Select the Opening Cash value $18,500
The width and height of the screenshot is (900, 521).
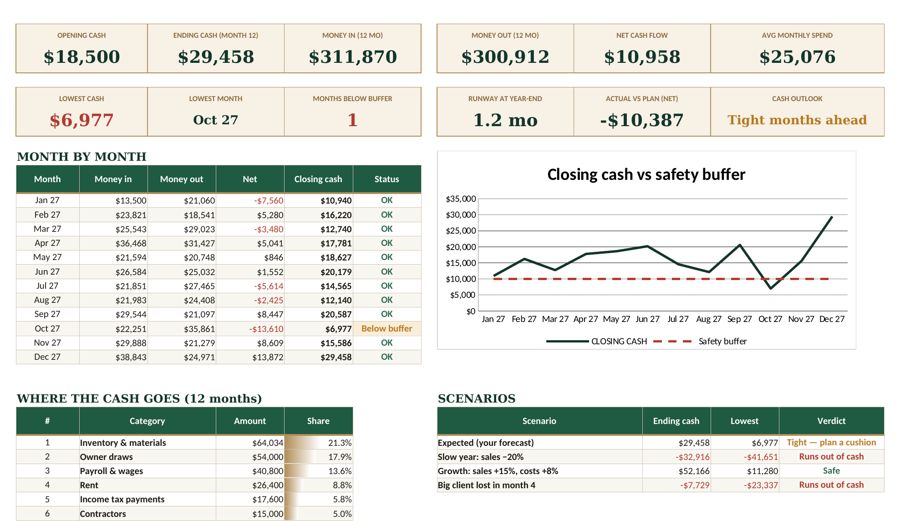coord(82,57)
